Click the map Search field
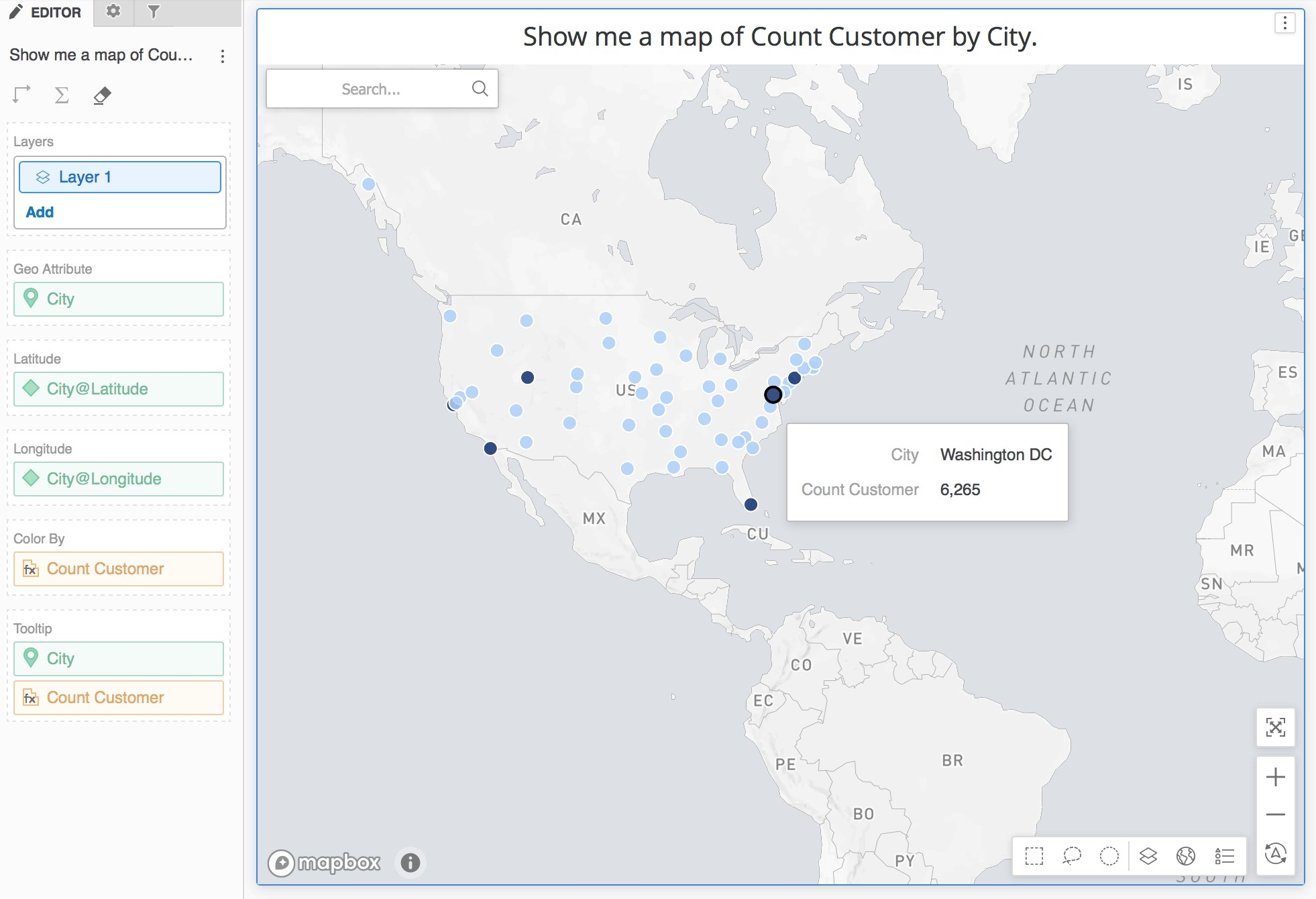Image resolution: width=1316 pixels, height=899 pixels. [x=371, y=89]
